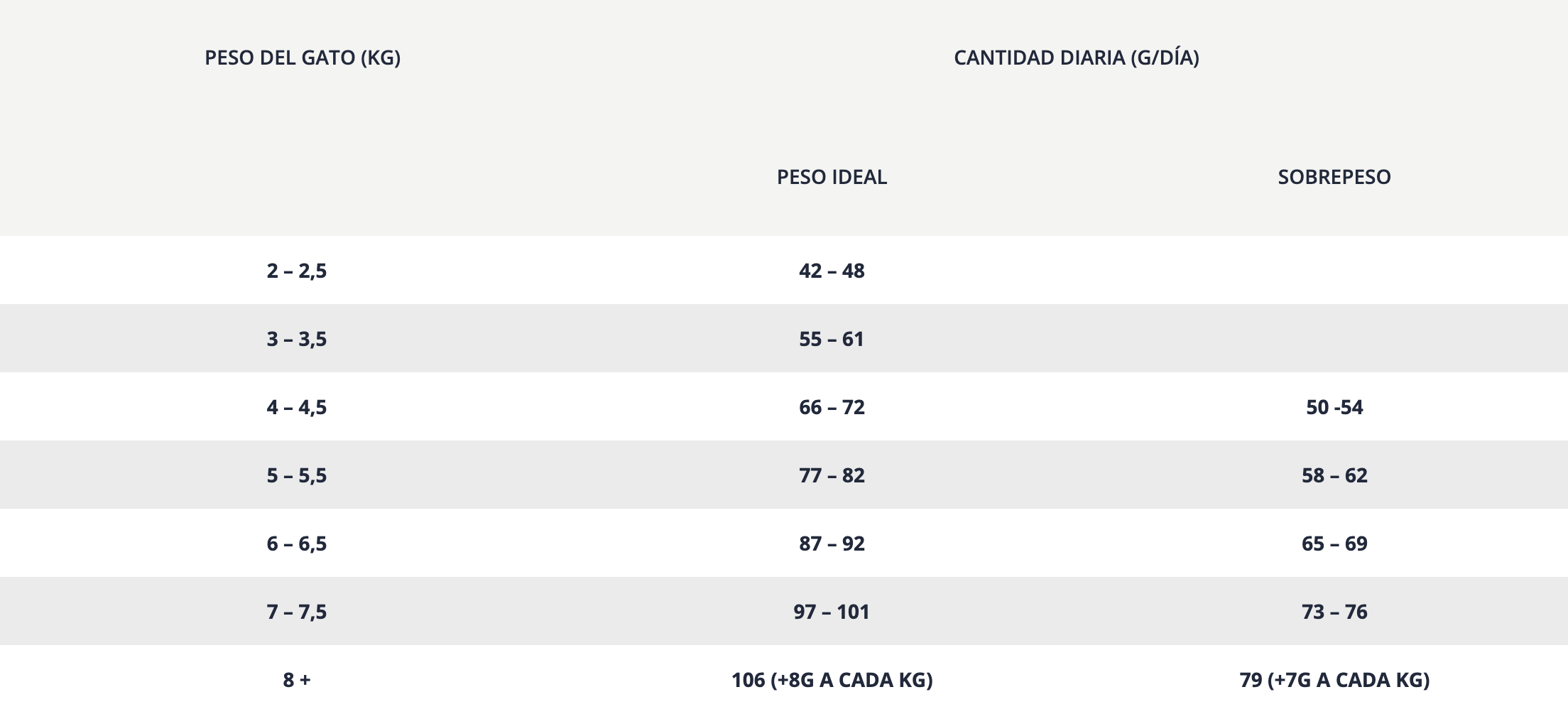Click the "50 -54" overweight value

pos(1334,407)
